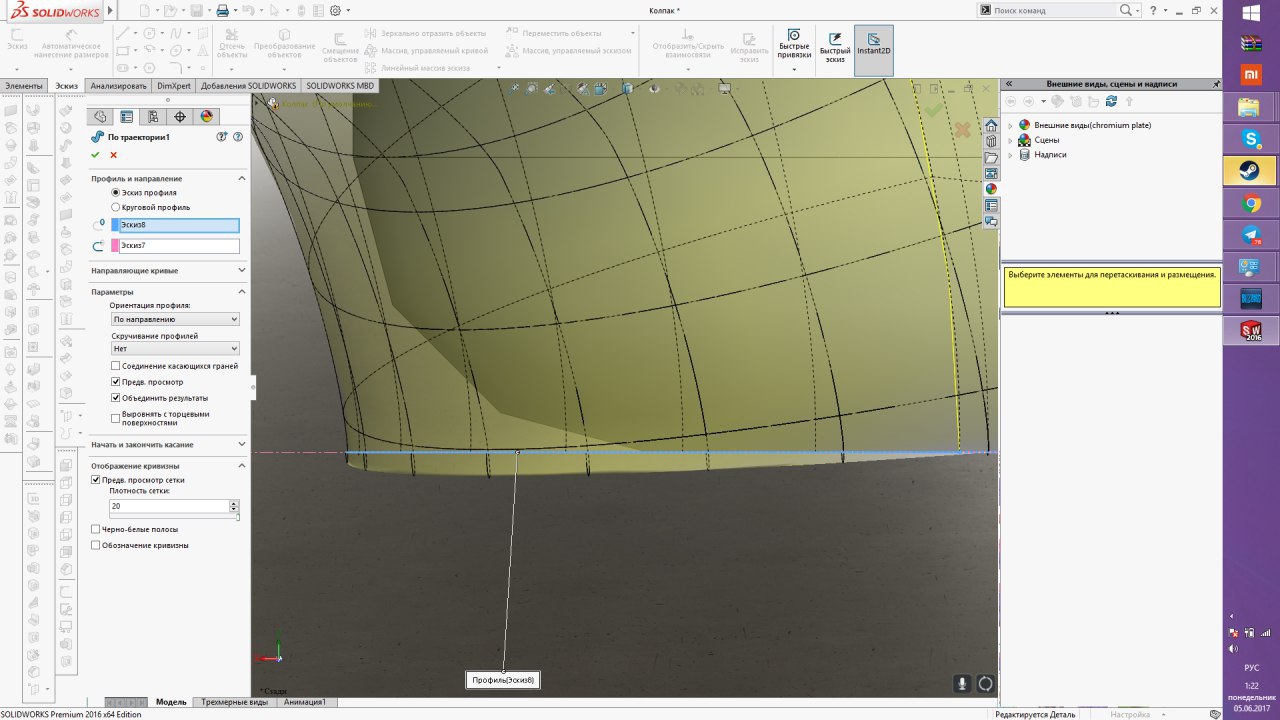The width and height of the screenshot is (1280, 720).
Task: Open the file explorer folder tab in the task pane
Action: pos(991,158)
